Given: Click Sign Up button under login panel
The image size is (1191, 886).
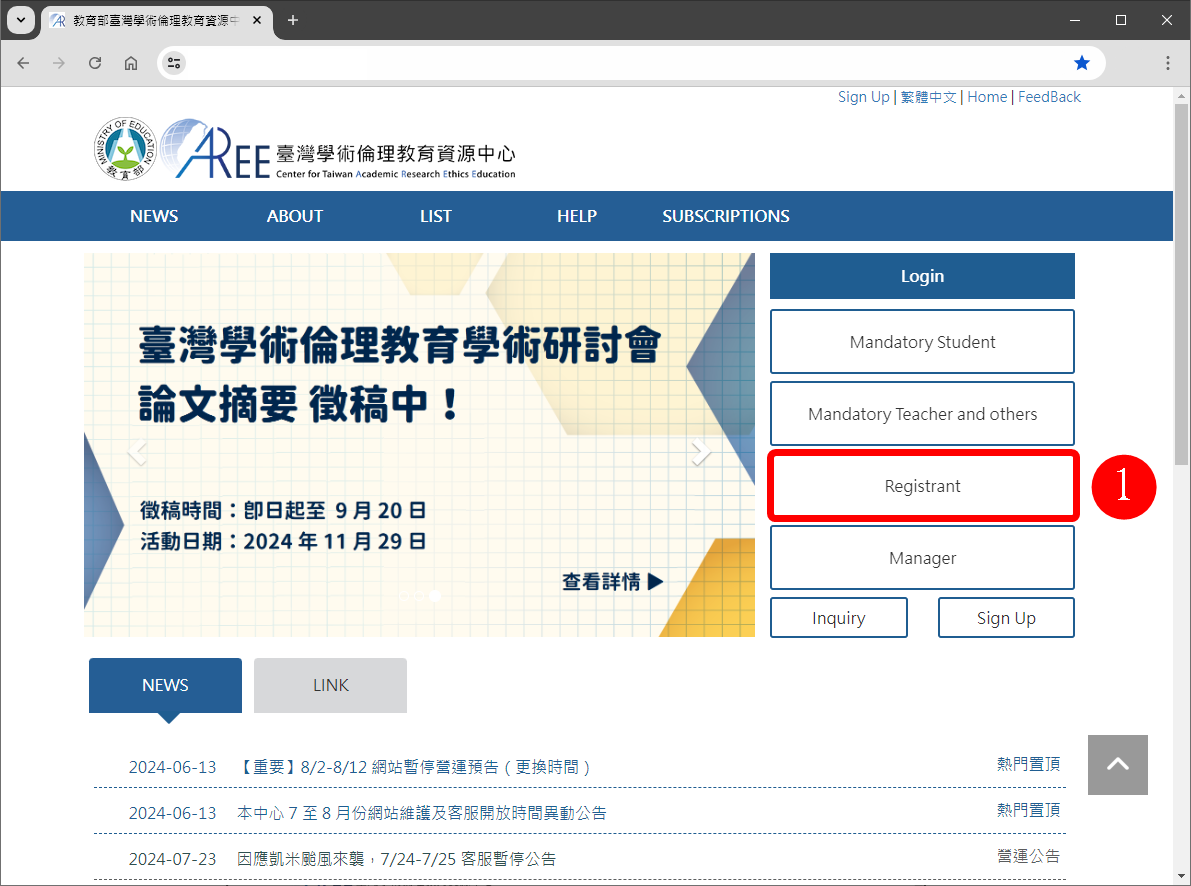Looking at the screenshot, I should pyautogui.click(x=1006, y=618).
